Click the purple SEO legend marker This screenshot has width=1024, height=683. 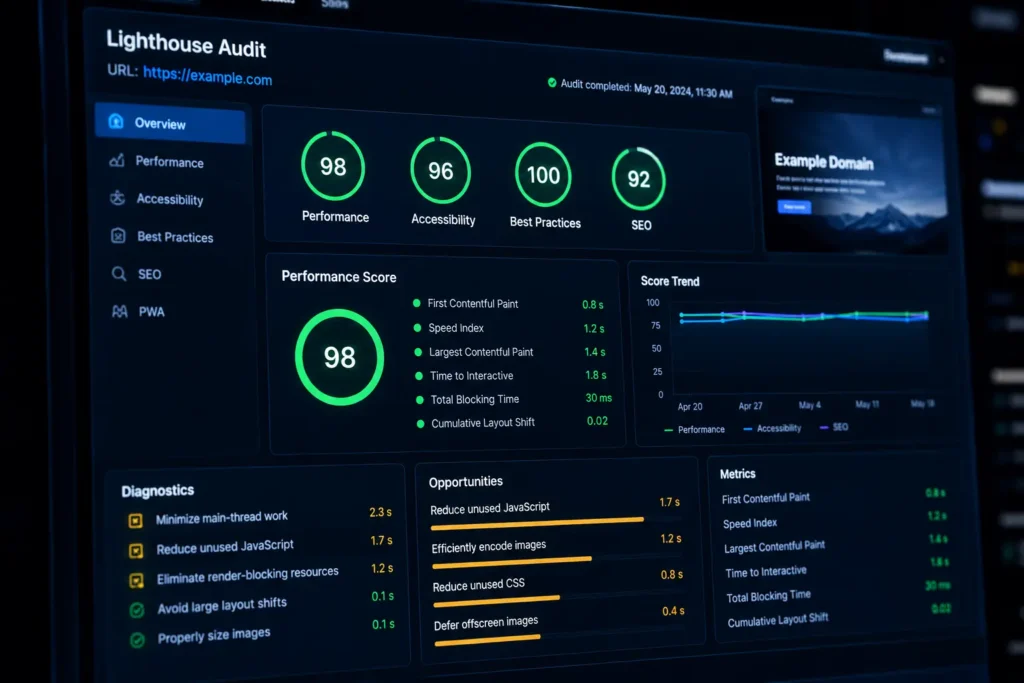[x=824, y=428]
